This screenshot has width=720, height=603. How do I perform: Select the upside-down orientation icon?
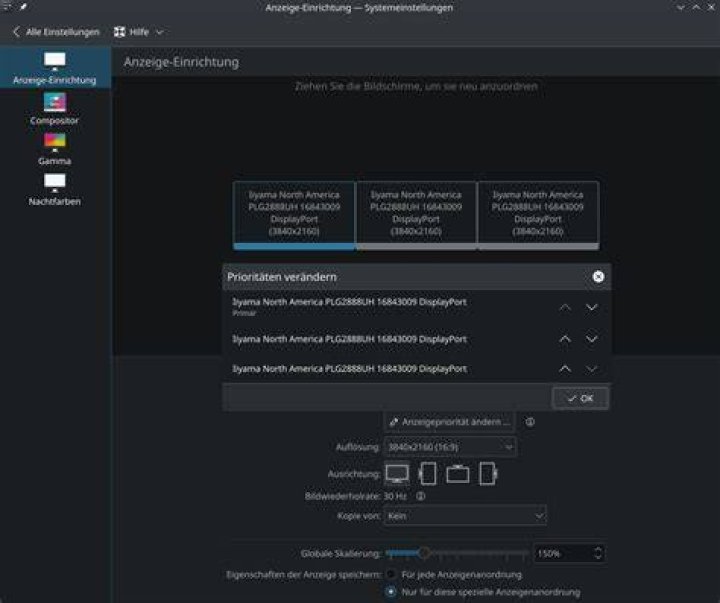[458, 473]
